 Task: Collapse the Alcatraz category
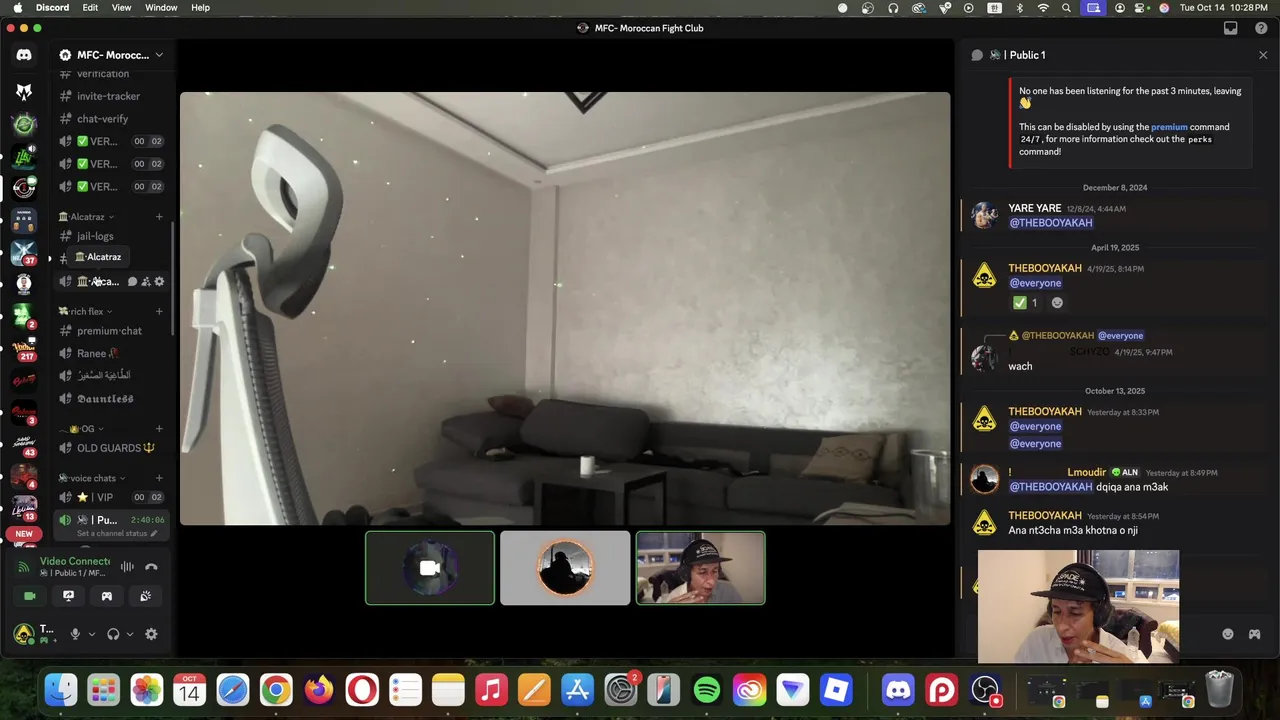tap(86, 217)
